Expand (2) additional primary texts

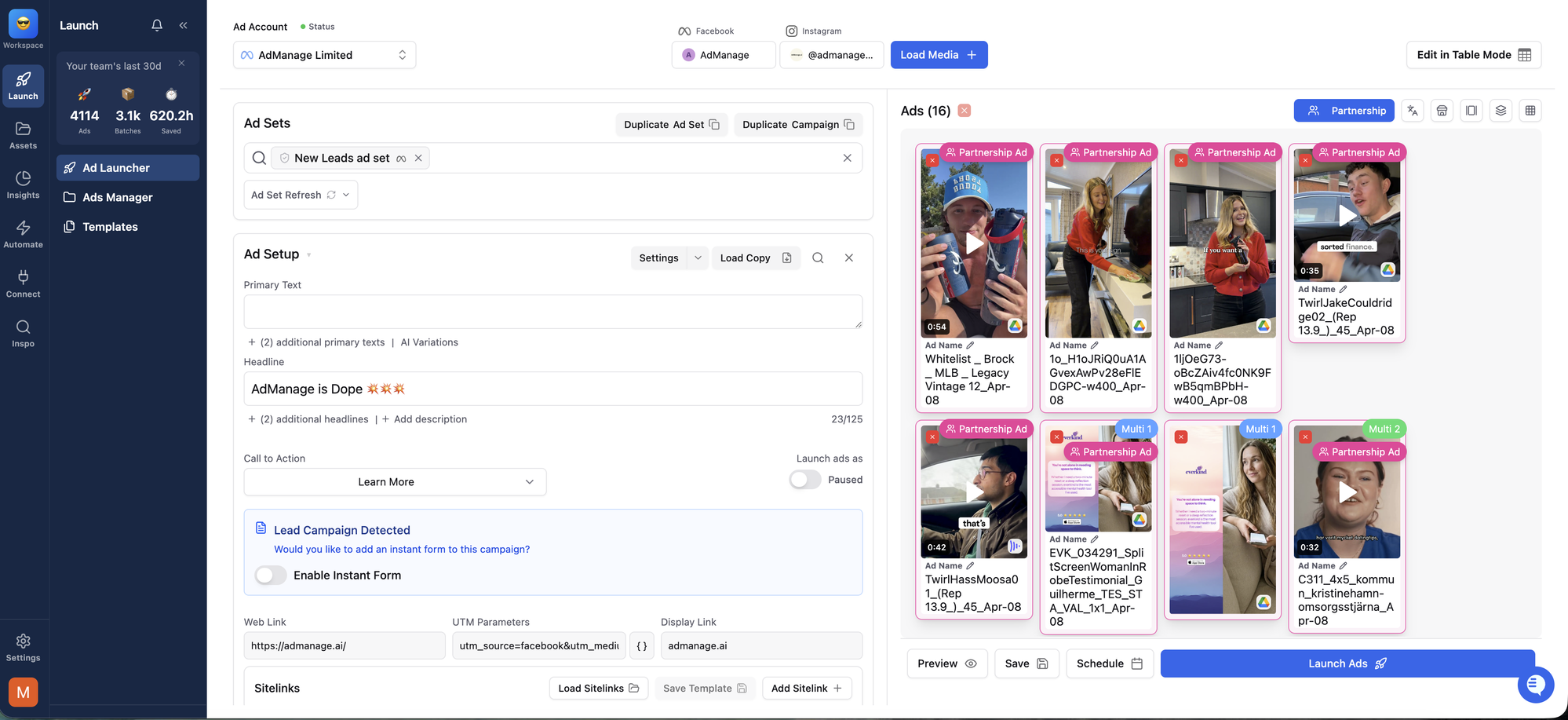pos(316,342)
